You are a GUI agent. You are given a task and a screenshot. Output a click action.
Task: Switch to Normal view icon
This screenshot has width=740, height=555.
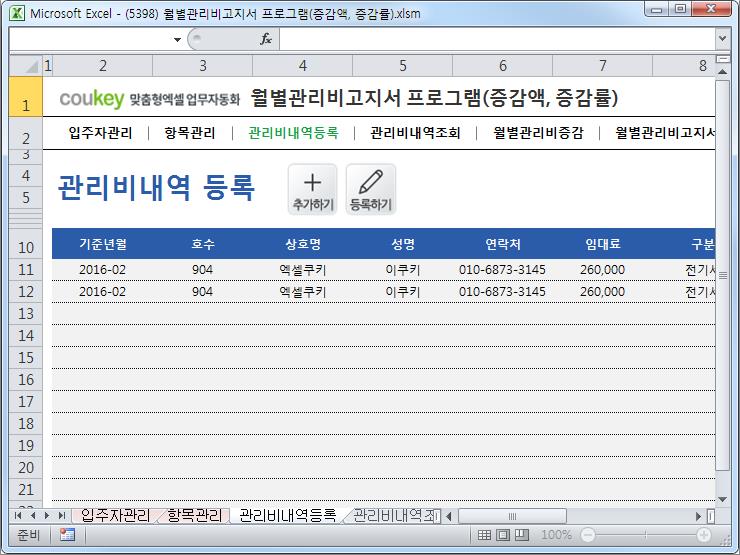(484, 535)
